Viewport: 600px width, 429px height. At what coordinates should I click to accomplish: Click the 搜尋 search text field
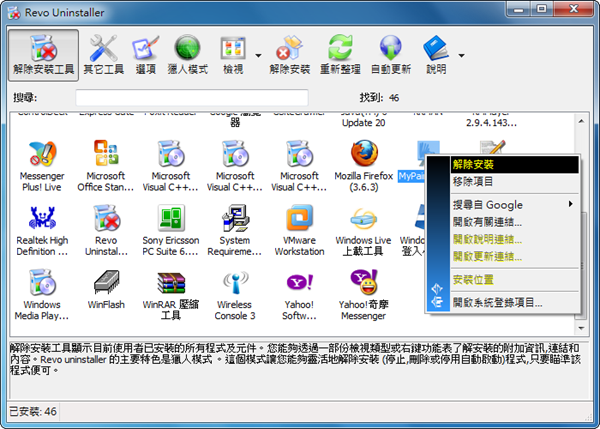[191, 97]
